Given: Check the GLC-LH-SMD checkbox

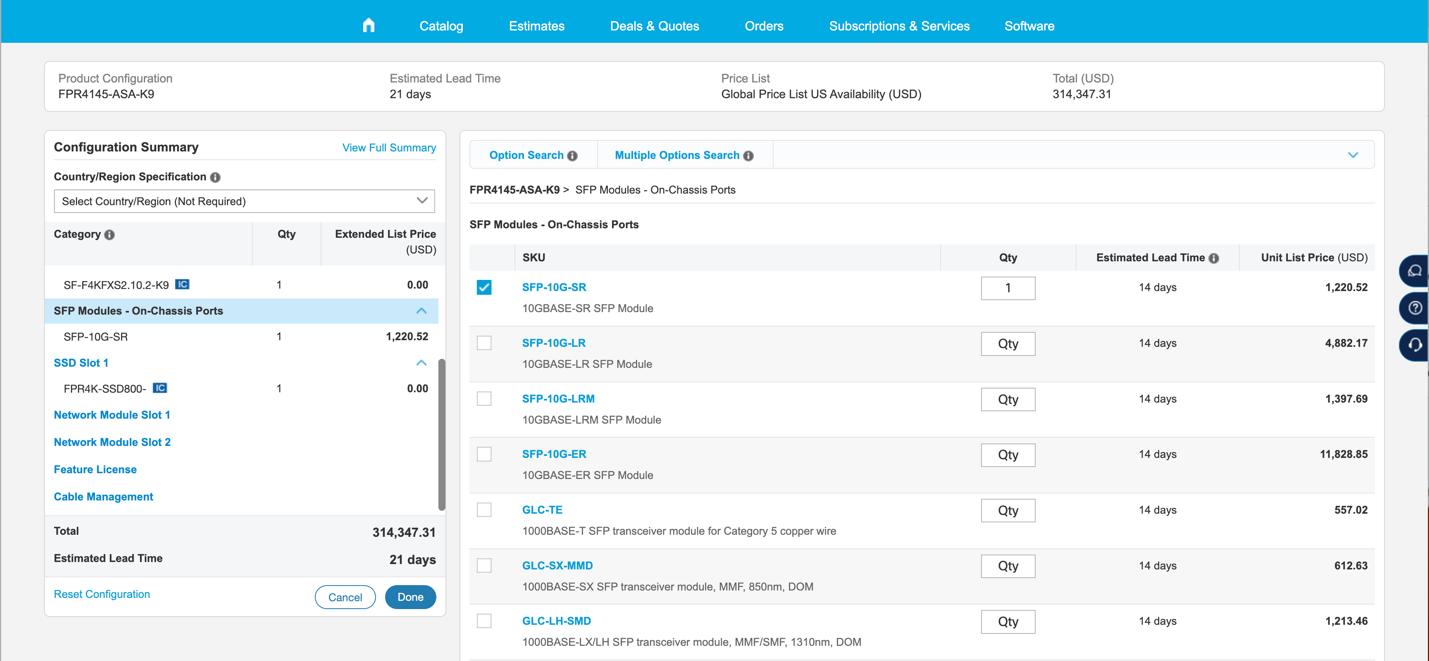Looking at the screenshot, I should tap(484, 621).
